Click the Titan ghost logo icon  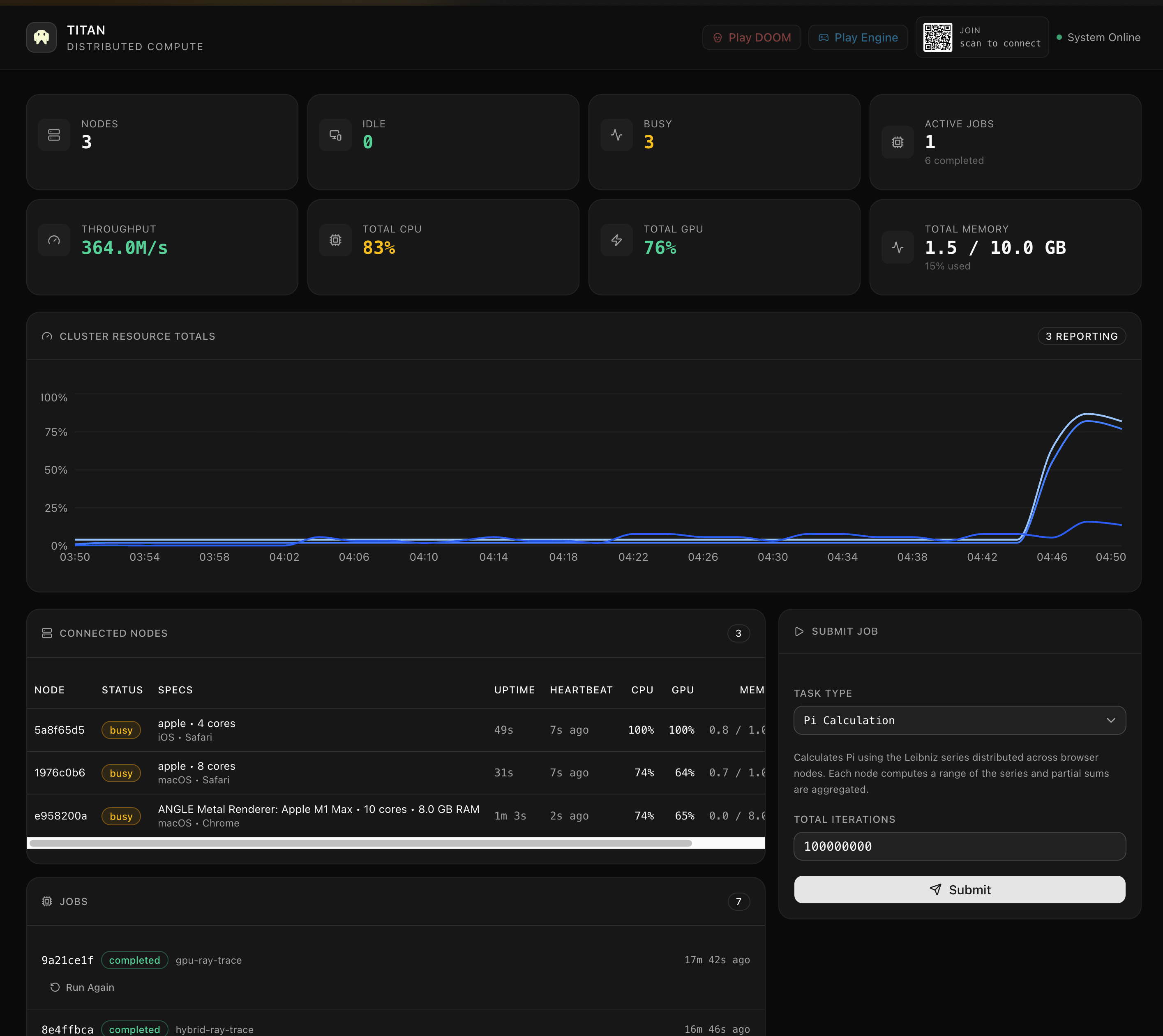click(x=41, y=37)
